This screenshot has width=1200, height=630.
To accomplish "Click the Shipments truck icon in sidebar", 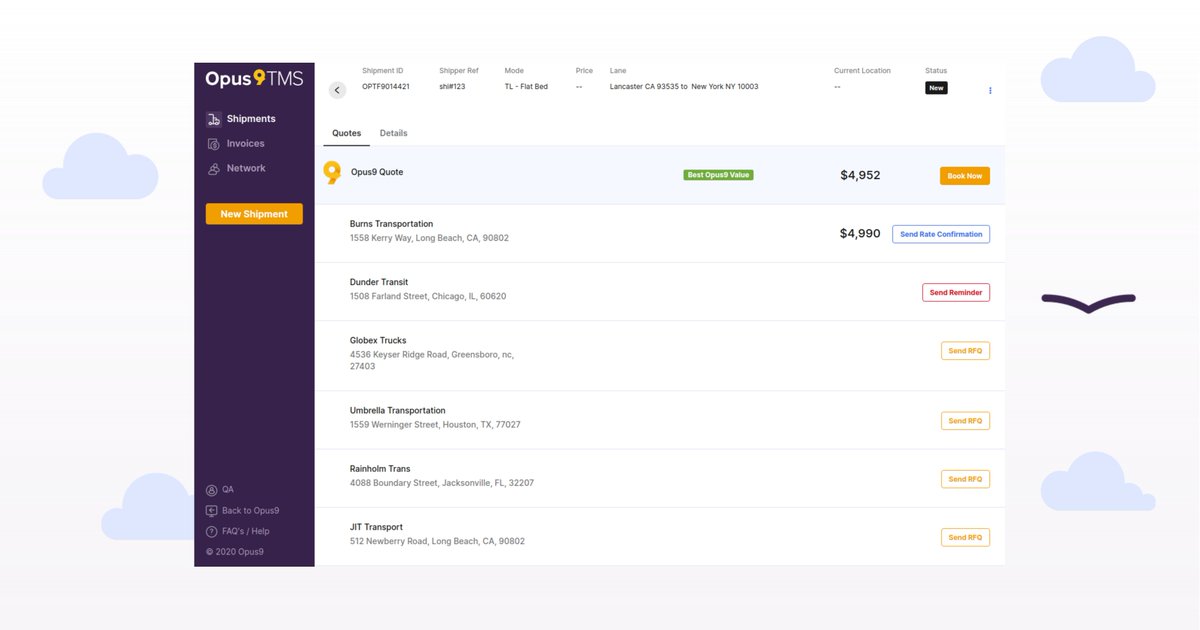I will point(213,119).
